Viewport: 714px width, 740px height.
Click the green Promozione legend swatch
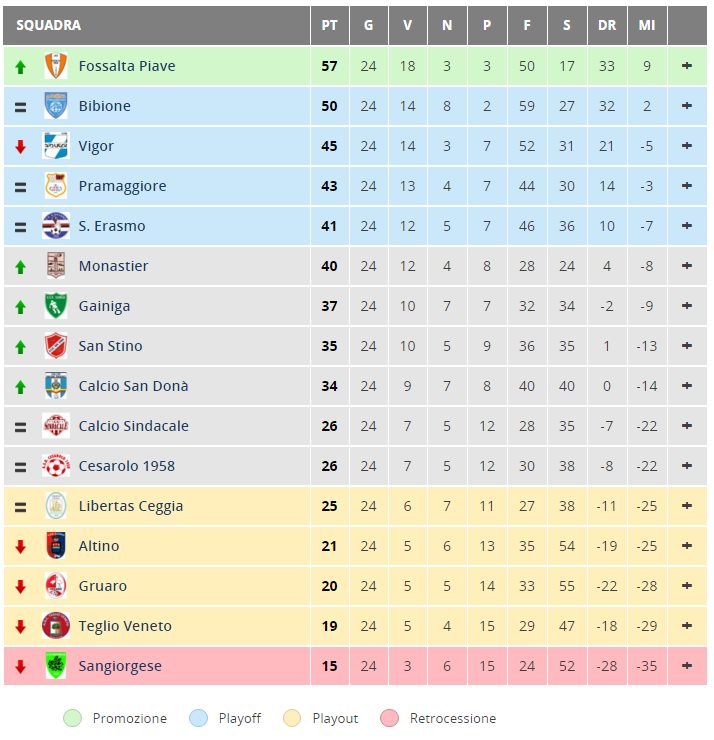pos(72,718)
